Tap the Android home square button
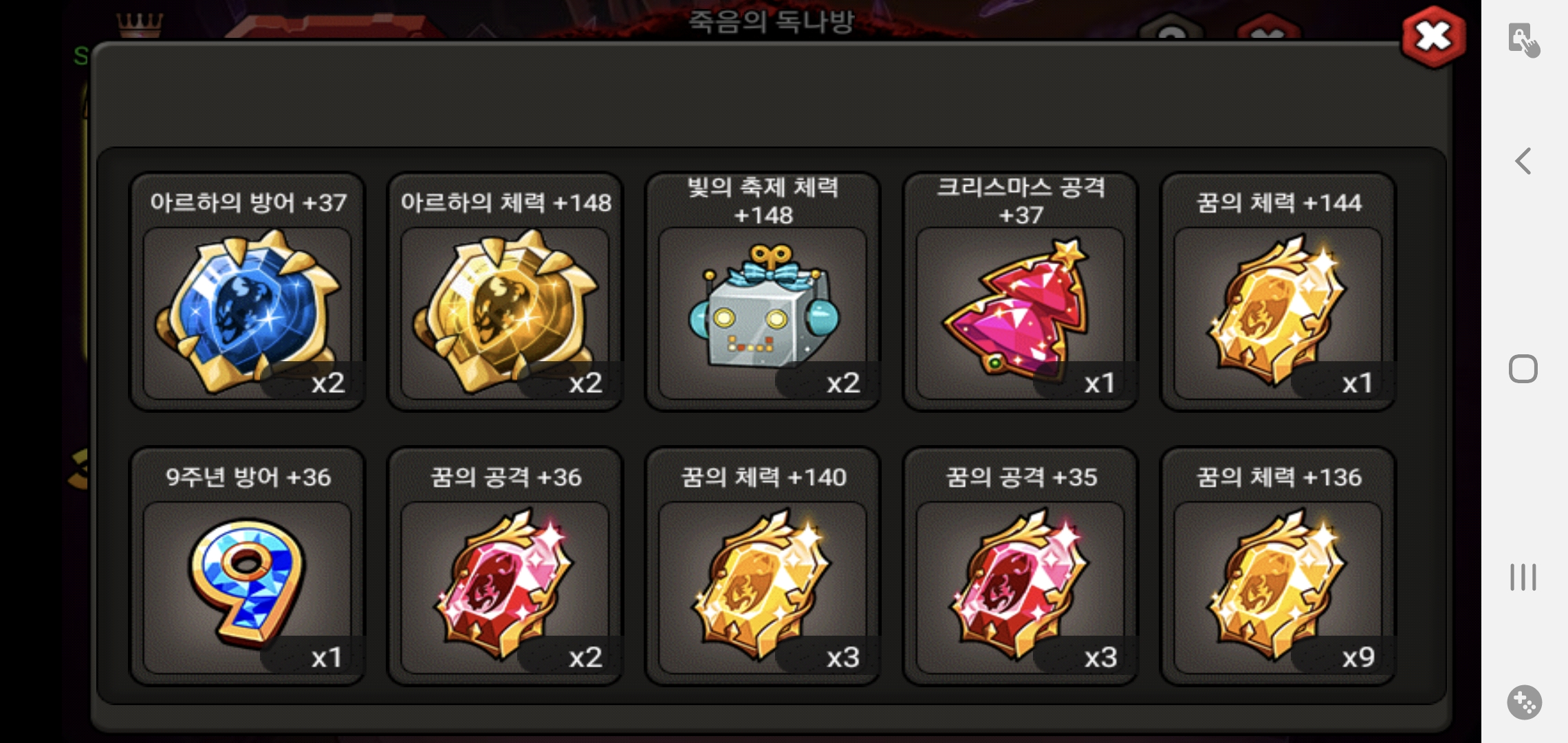 click(1523, 369)
